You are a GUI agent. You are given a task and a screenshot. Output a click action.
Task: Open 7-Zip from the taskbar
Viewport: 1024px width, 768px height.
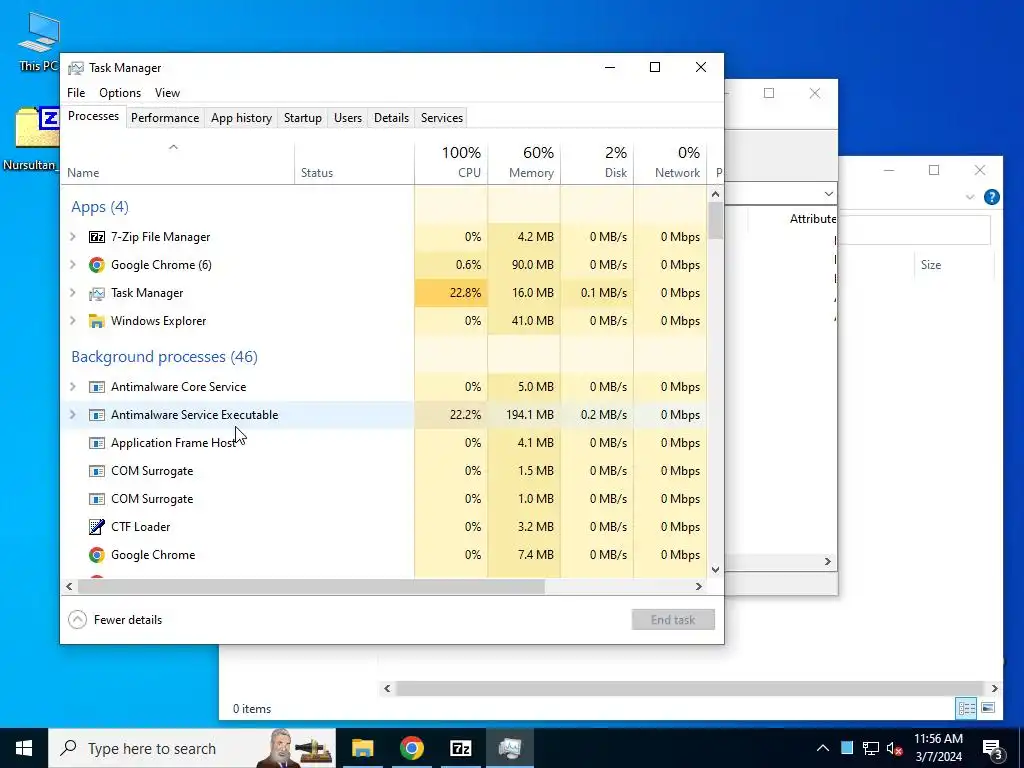tap(460, 748)
